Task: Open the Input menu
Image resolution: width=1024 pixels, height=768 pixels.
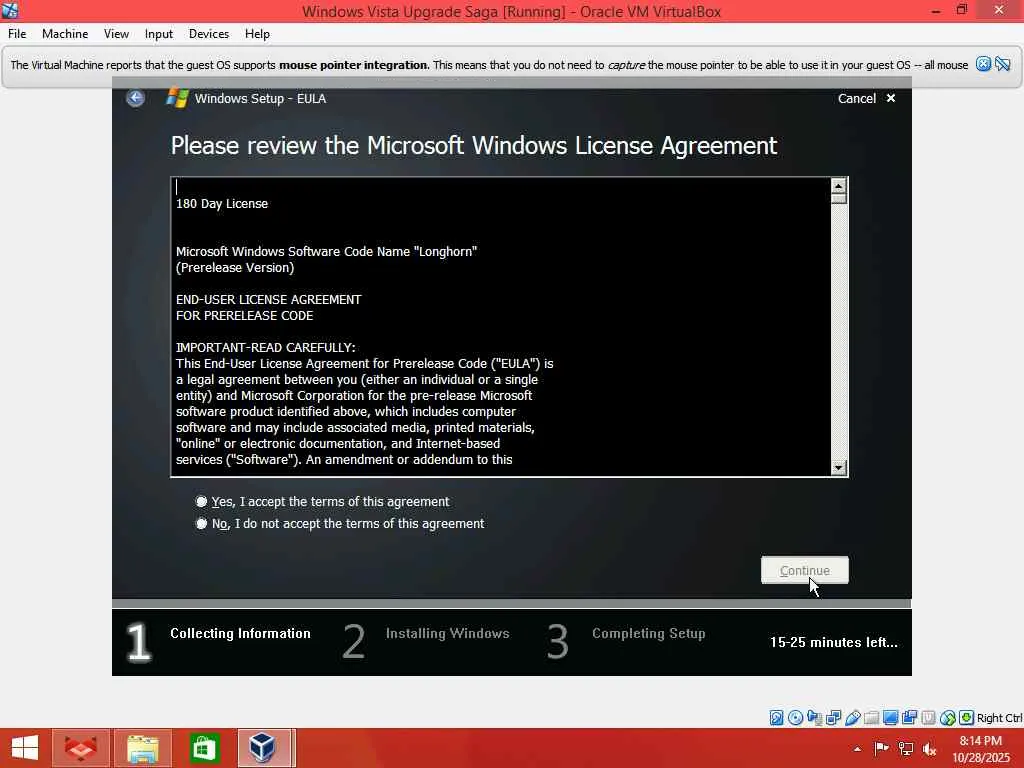Action: click(x=159, y=34)
